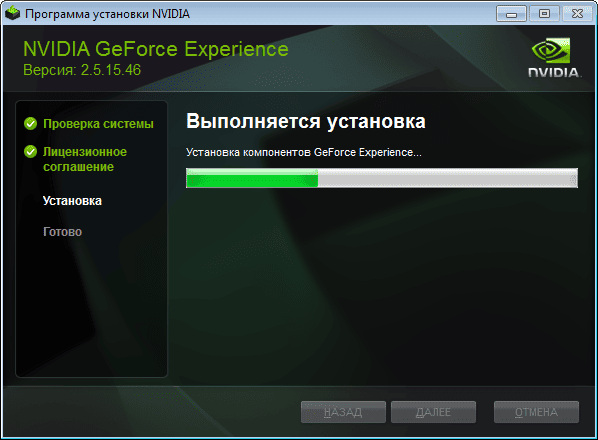598x440 pixels.
Task: Click green checkmark beside Проверка системы
Action: tap(31, 124)
